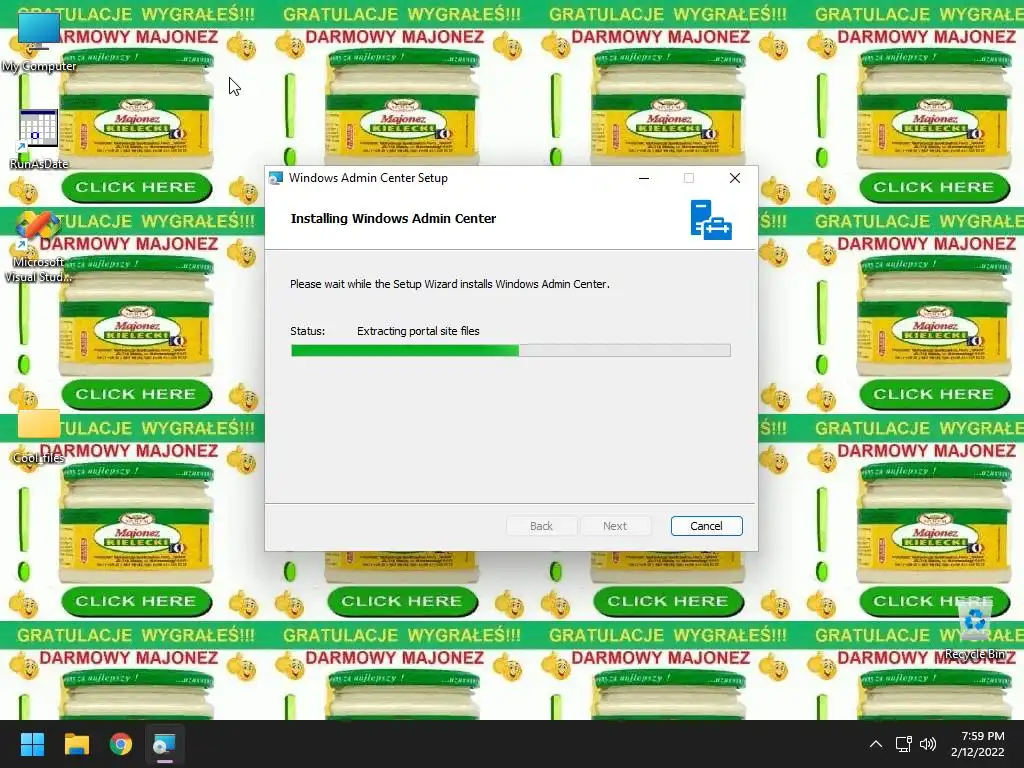Click the disabled Next button in setup
This screenshot has width=1024, height=768.
coord(615,526)
